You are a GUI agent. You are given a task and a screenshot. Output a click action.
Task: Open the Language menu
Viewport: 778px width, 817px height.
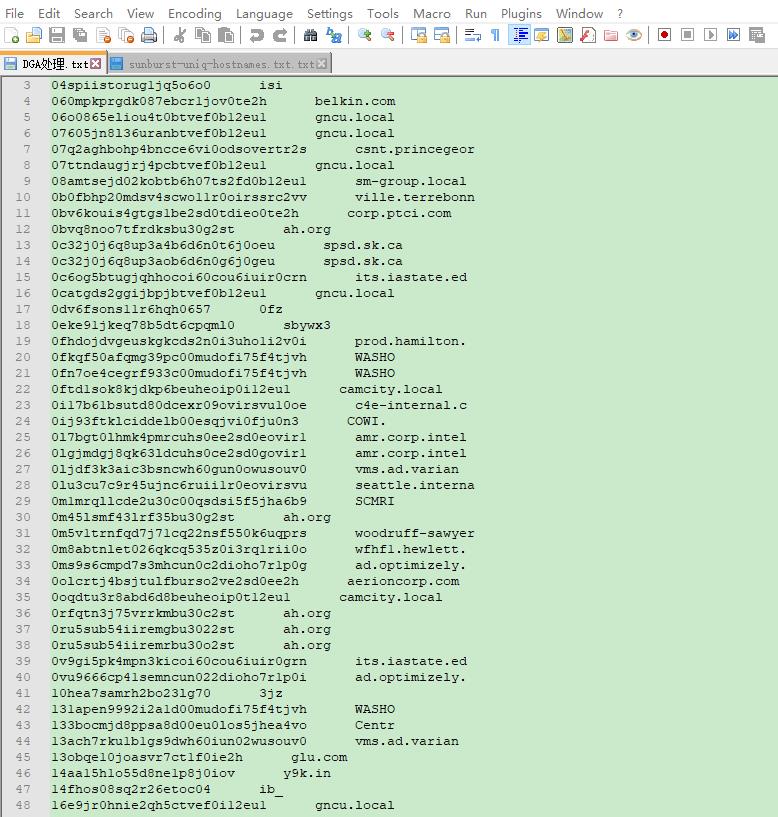pyautogui.click(x=264, y=14)
